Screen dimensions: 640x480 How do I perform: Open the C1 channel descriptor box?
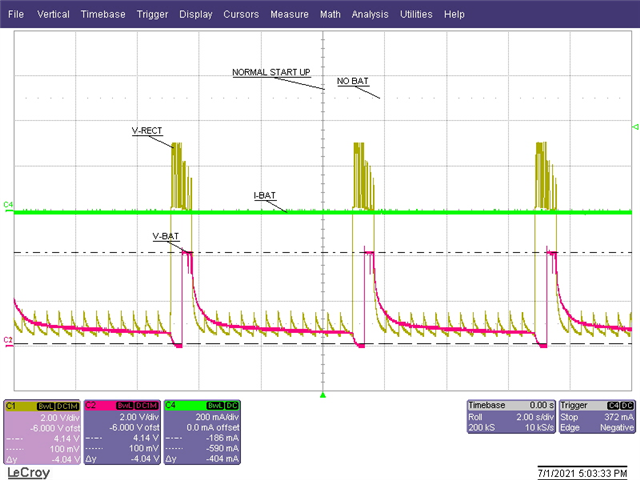pyautogui.click(x=42, y=432)
